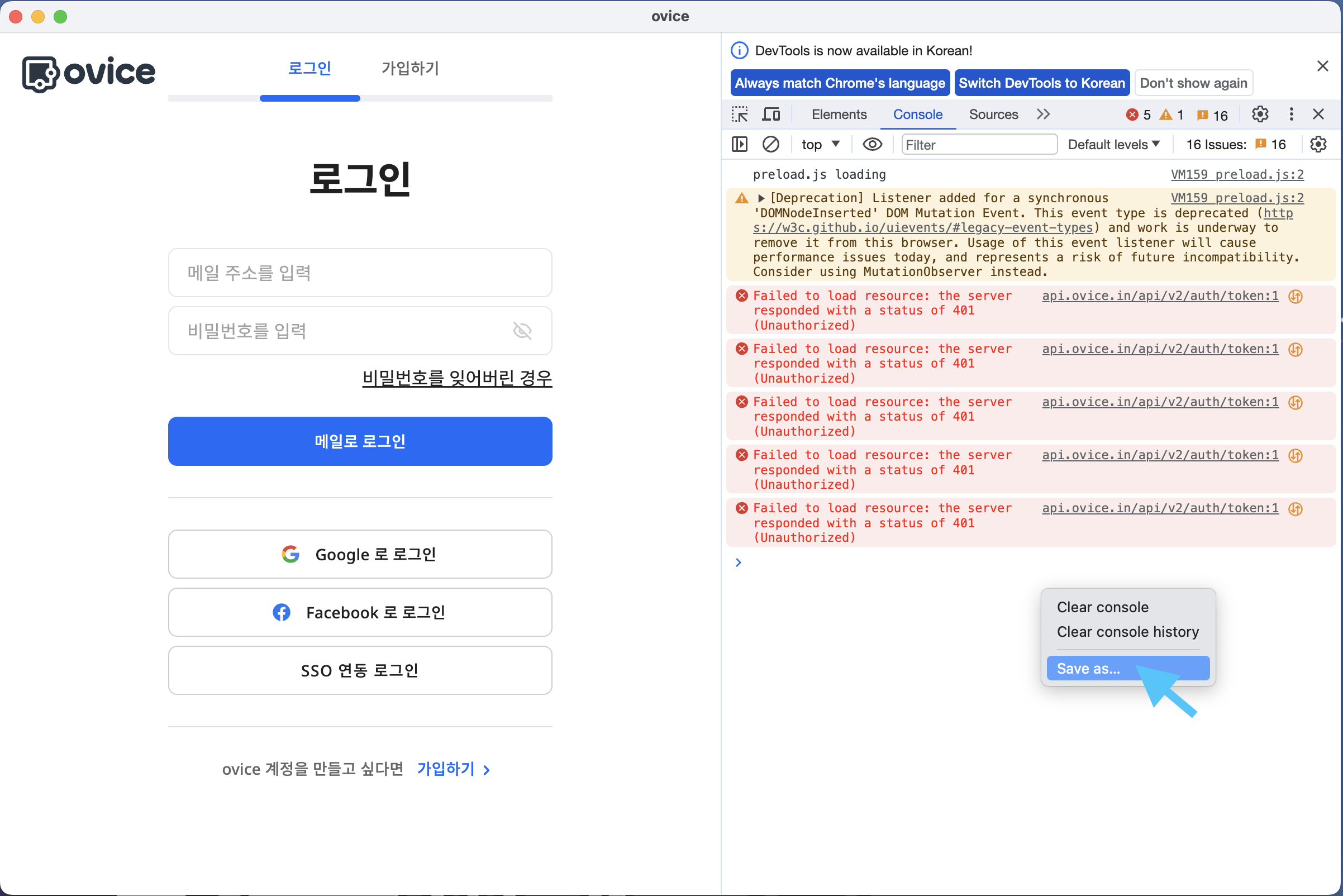The height and width of the screenshot is (896, 1343).
Task: Select Save as... in context menu
Action: (x=1128, y=668)
